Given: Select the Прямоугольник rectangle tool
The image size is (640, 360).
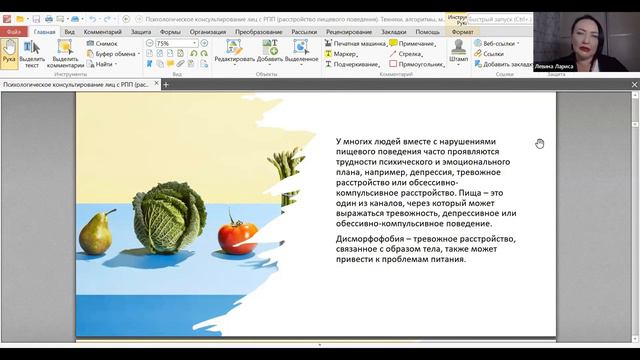Looking at the screenshot, I should point(416,64).
